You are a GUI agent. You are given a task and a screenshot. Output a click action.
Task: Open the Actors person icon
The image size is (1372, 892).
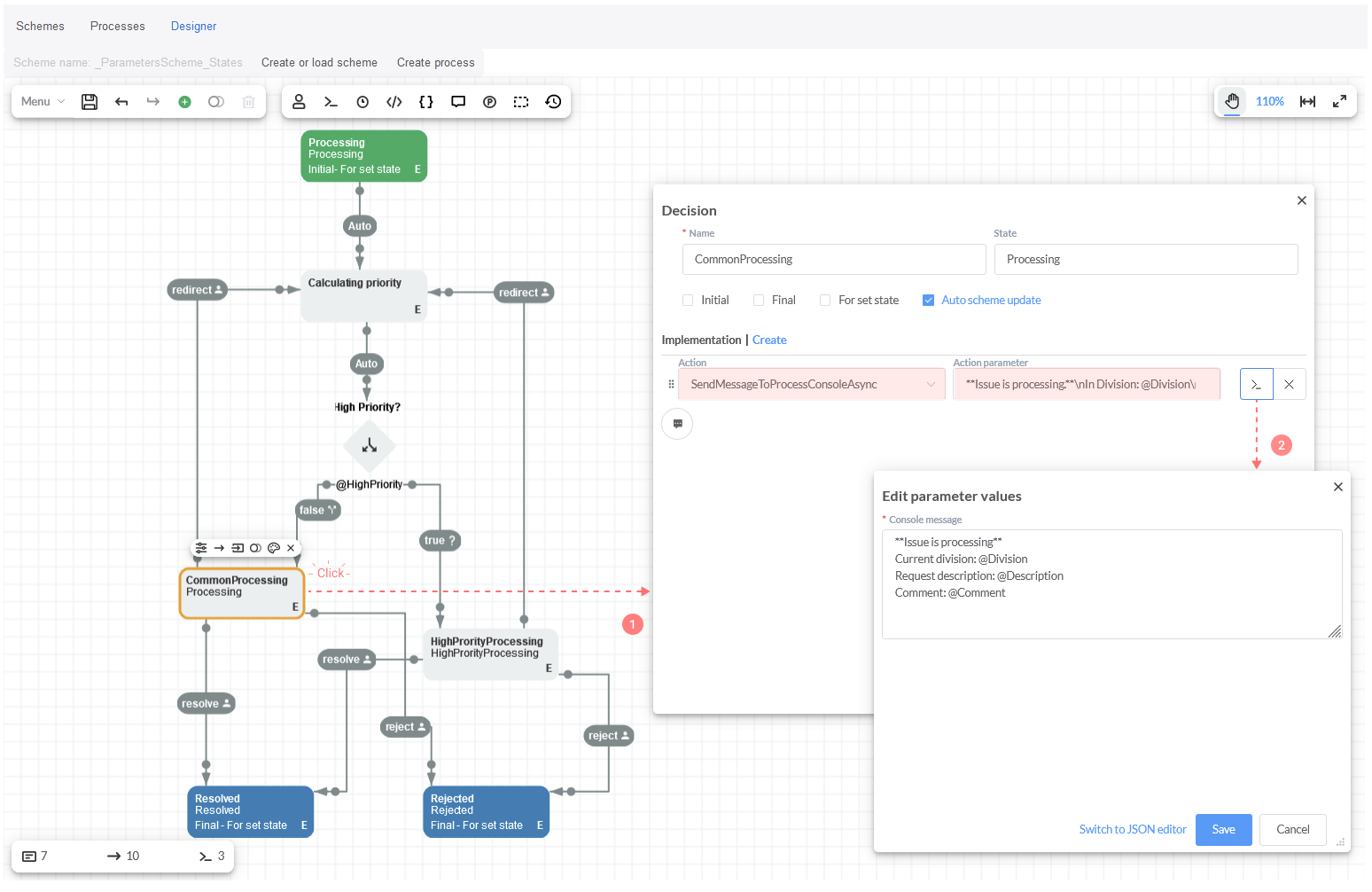300,102
